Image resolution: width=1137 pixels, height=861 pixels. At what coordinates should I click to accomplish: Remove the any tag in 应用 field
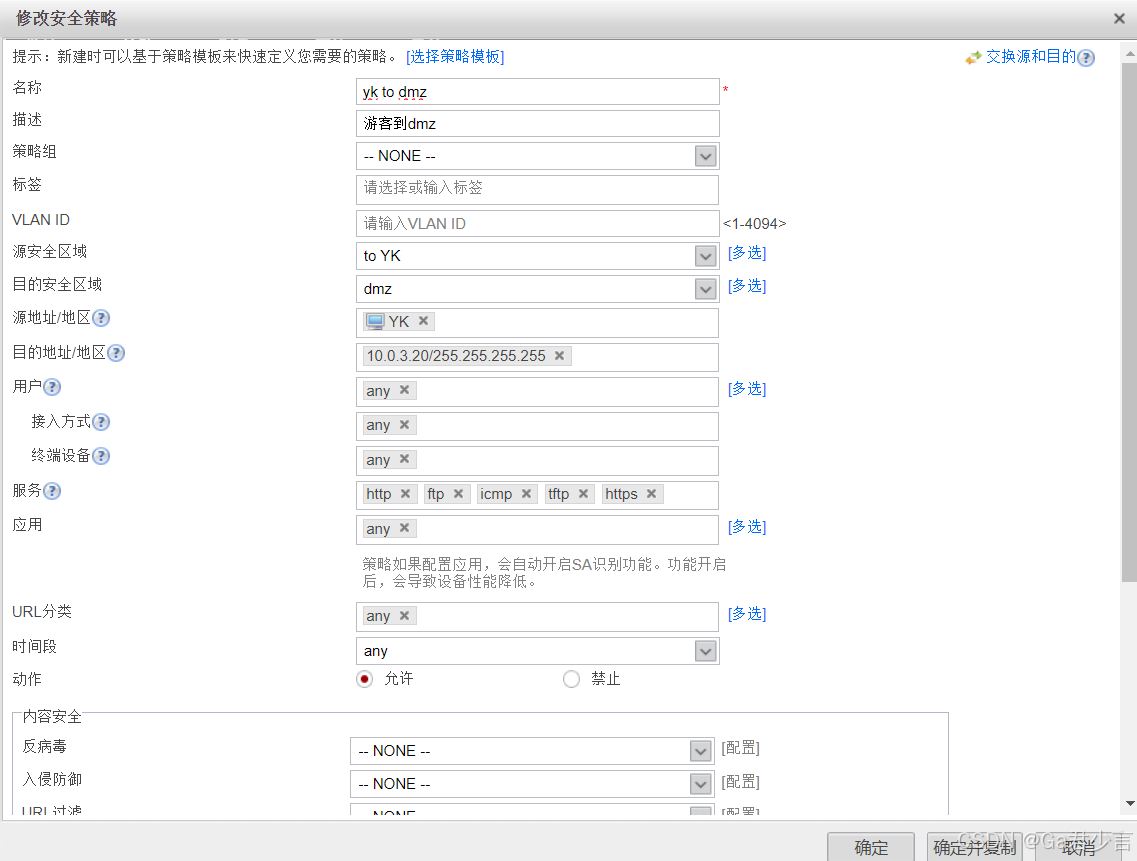pos(405,528)
